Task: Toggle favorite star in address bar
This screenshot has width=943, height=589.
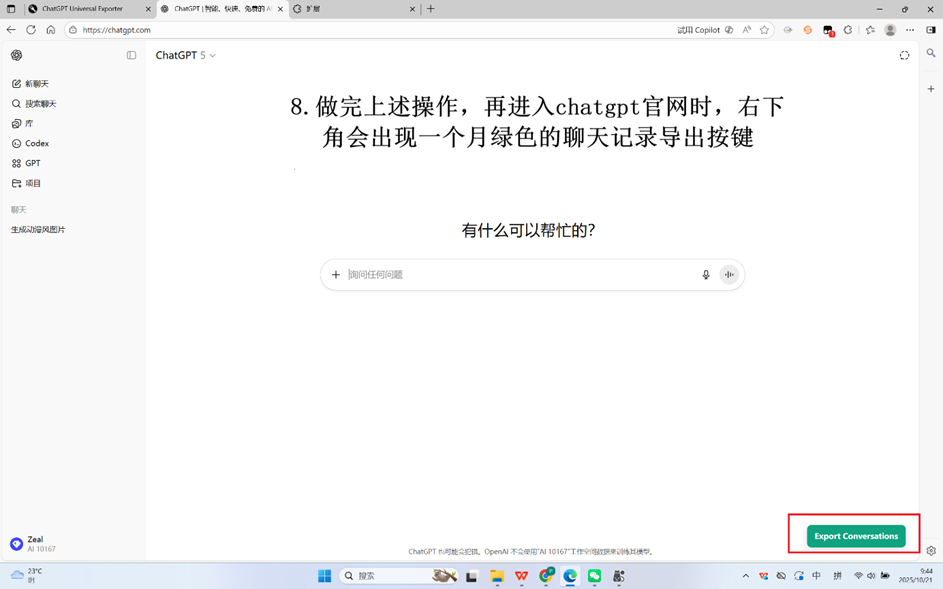Action: [764, 30]
